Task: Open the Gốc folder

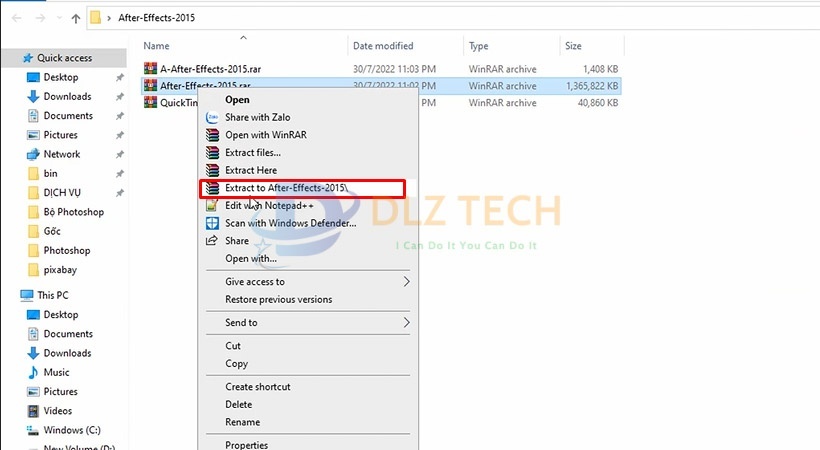Action: pos(52,231)
